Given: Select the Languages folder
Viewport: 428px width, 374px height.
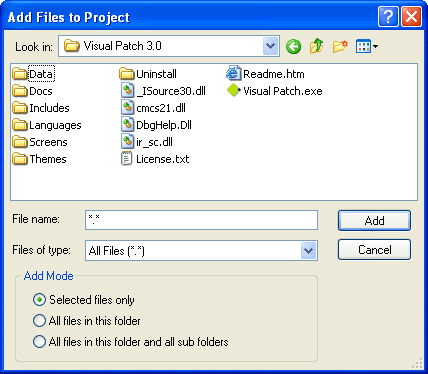Looking at the screenshot, I should (x=47, y=125).
